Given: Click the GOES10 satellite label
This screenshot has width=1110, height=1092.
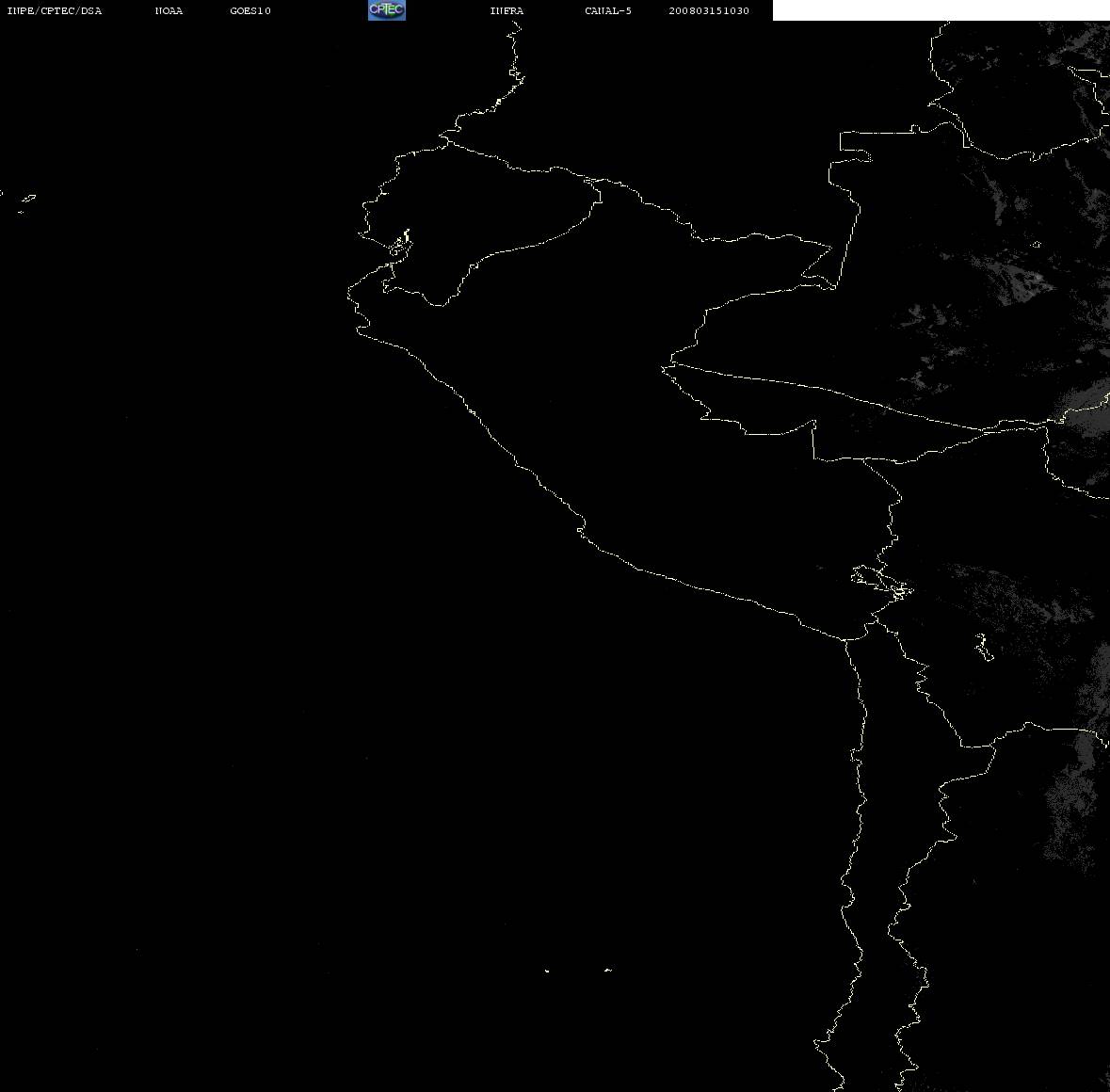Looking at the screenshot, I should click(x=250, y=10).
